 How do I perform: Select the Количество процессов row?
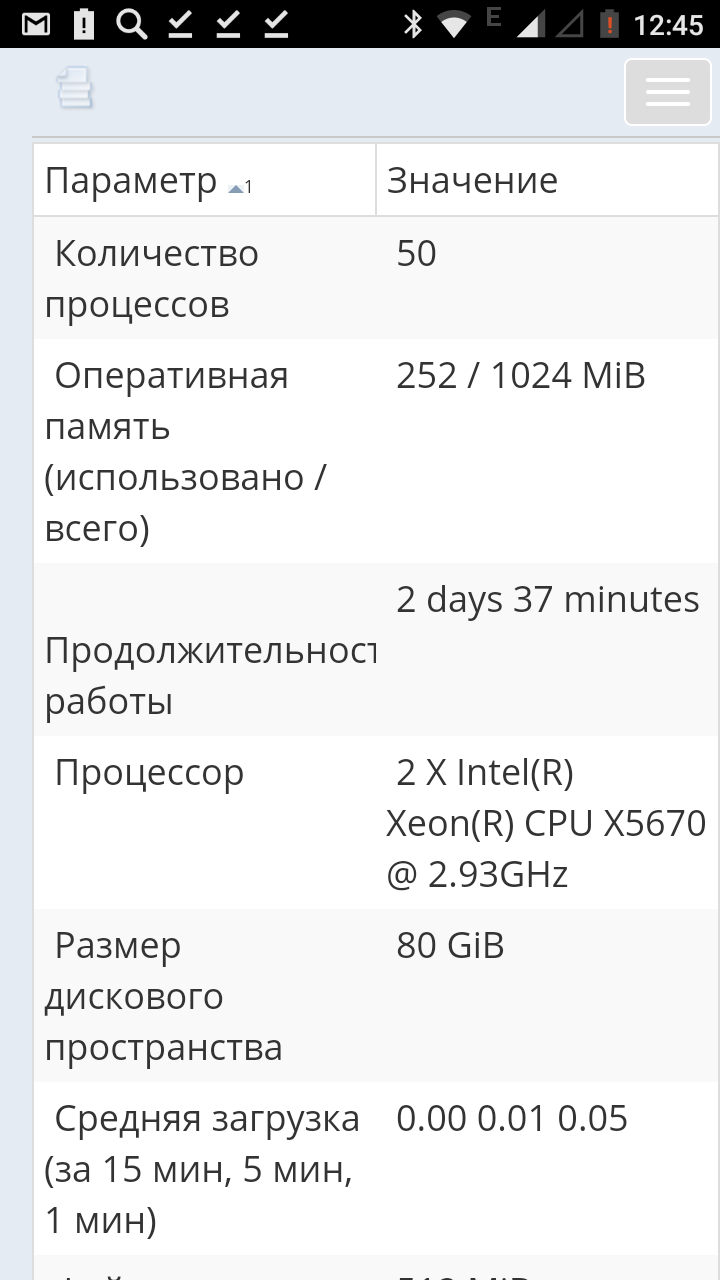tap(152, 279)
